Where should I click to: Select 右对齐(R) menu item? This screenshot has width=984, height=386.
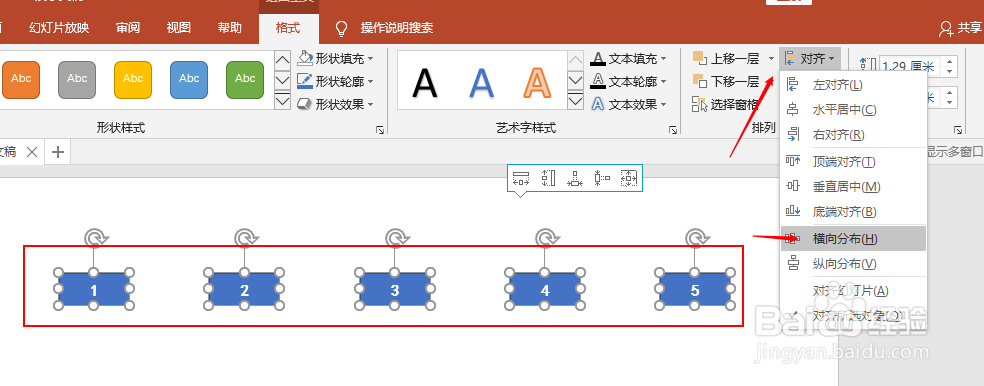tap(853, 135)
